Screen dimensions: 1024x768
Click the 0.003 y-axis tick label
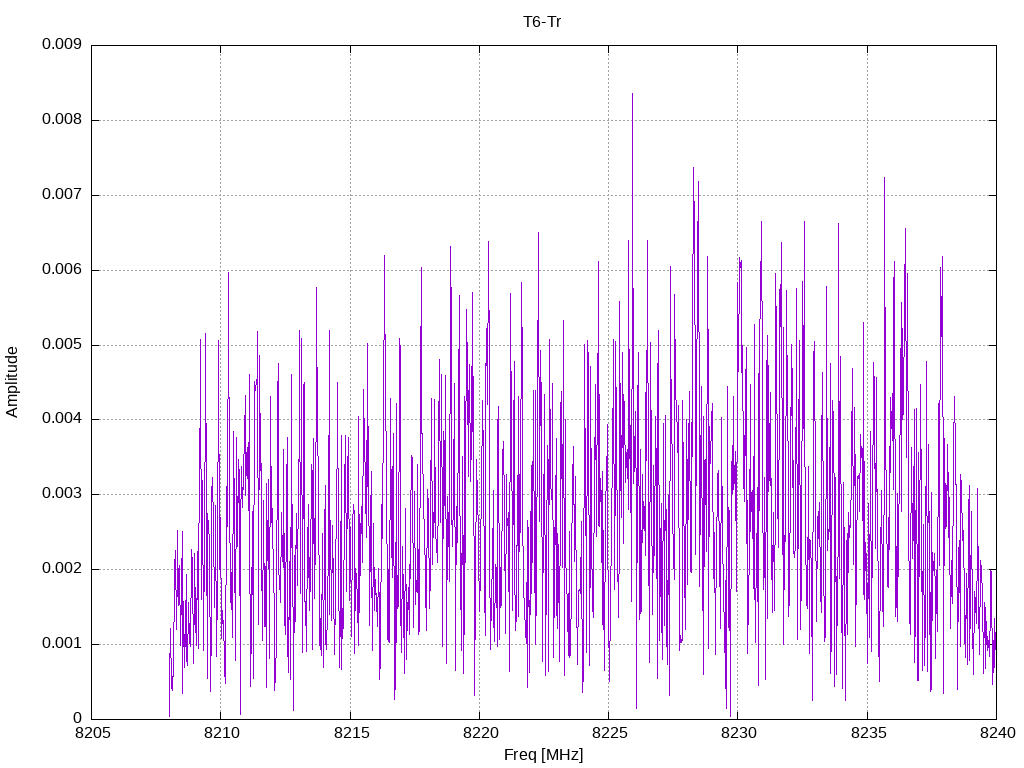coord(62,494)
